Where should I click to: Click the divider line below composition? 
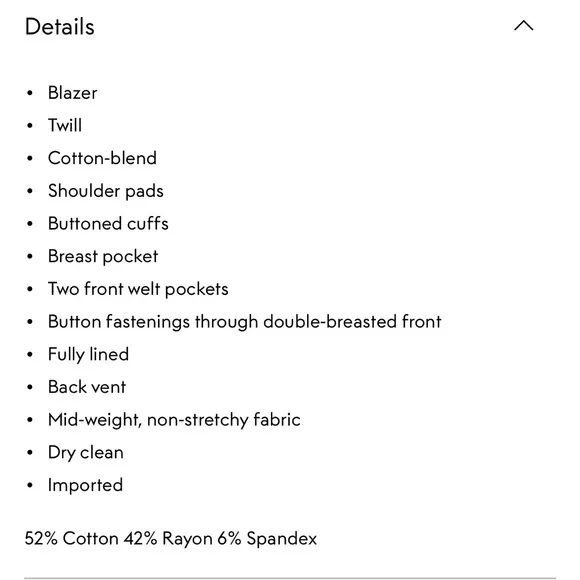pos(290,577)
